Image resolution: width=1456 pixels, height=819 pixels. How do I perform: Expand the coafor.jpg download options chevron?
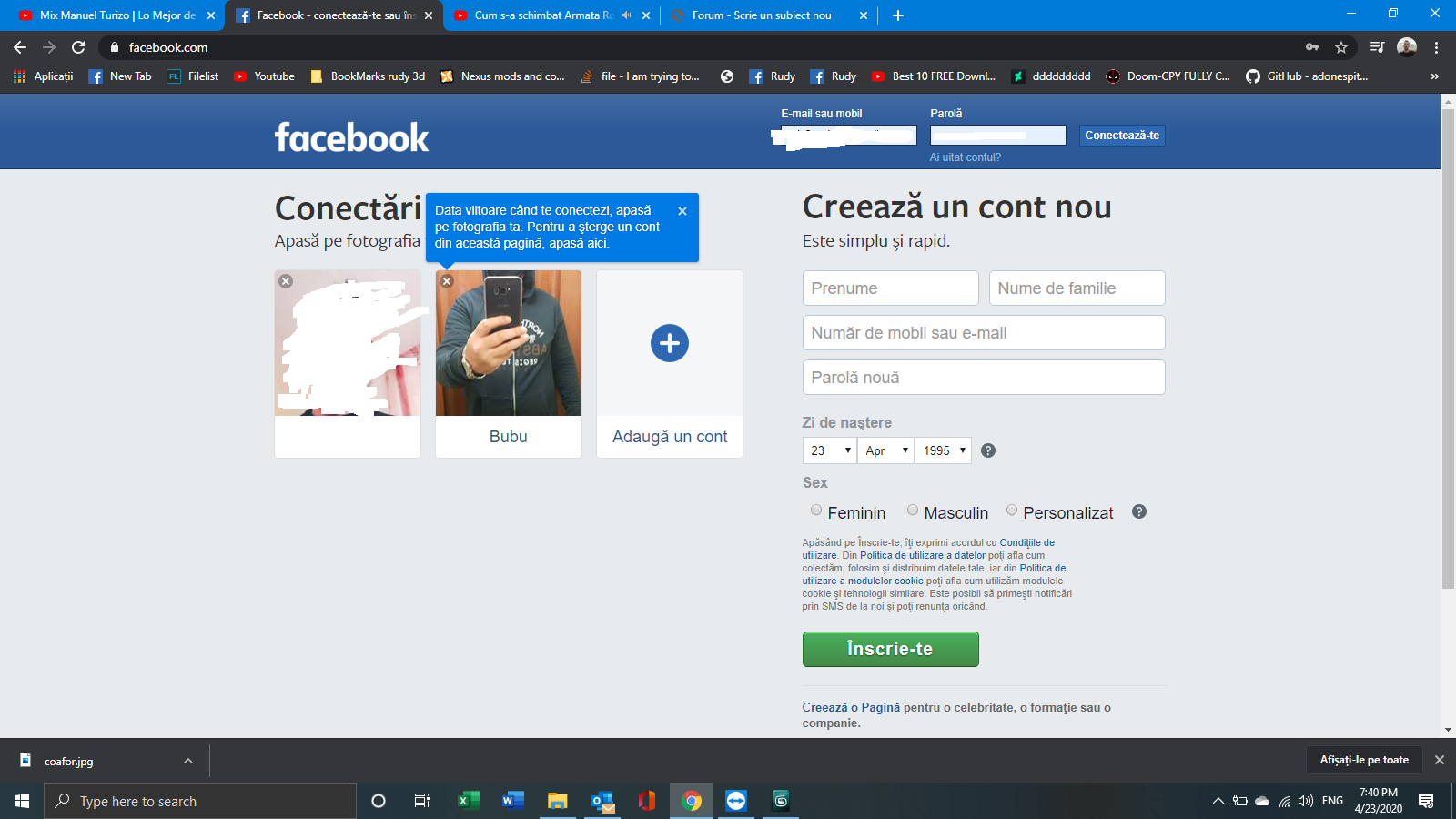[x=188, y=761]
